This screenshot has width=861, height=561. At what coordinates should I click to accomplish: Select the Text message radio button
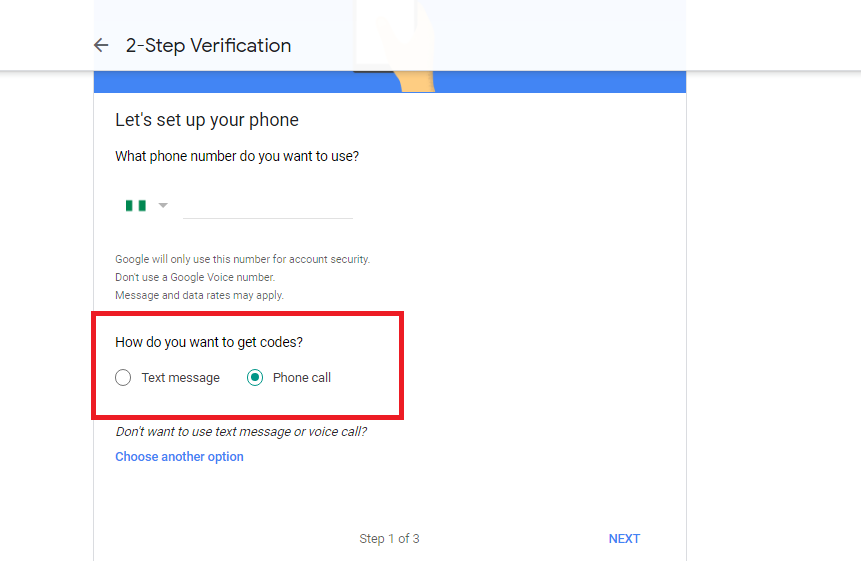123,378
